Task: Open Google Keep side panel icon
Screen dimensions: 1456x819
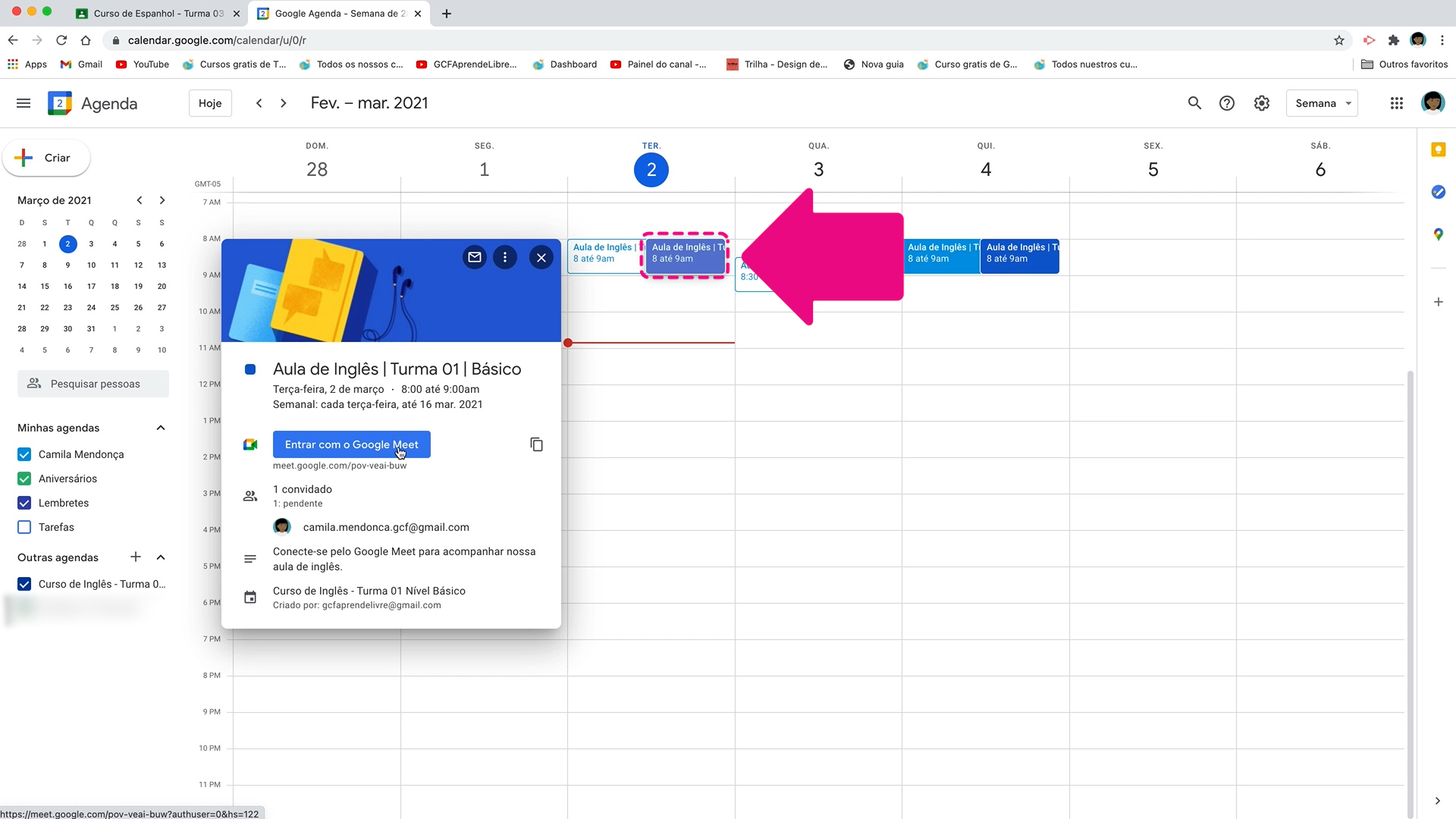Action: [1438, 149]
